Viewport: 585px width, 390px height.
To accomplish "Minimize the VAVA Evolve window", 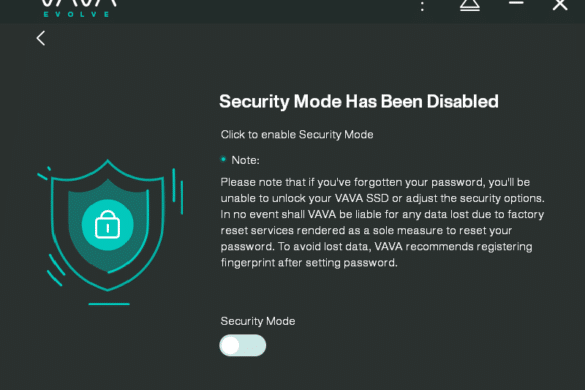I will [x=516, y=3].
